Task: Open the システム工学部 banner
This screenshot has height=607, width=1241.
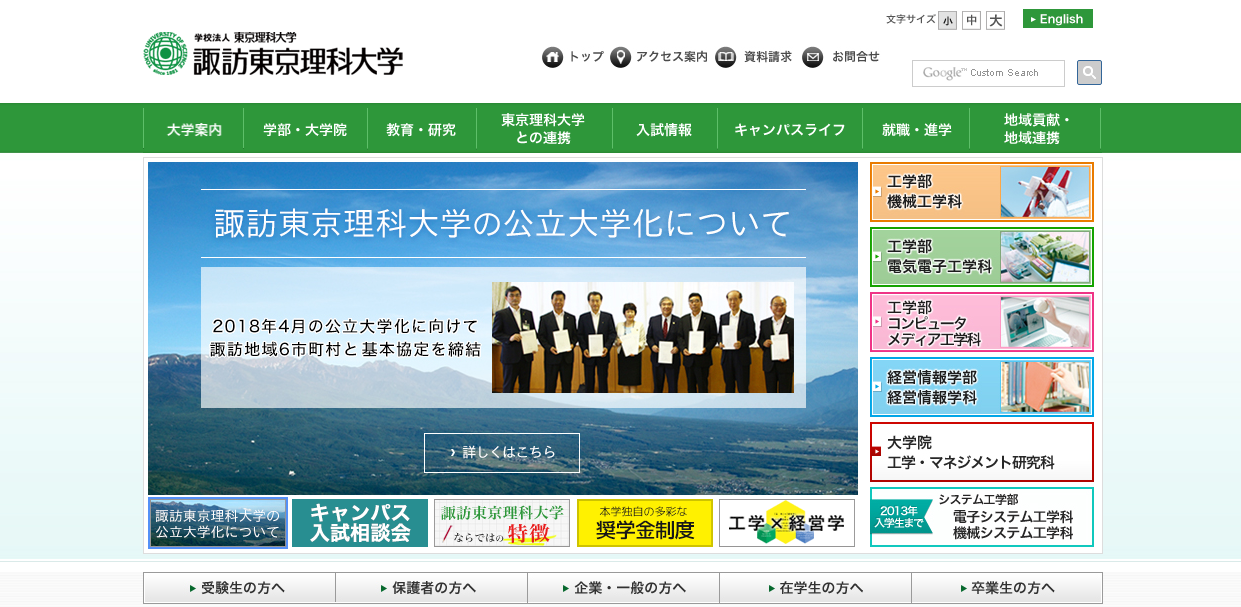Action: pos(982,517)
